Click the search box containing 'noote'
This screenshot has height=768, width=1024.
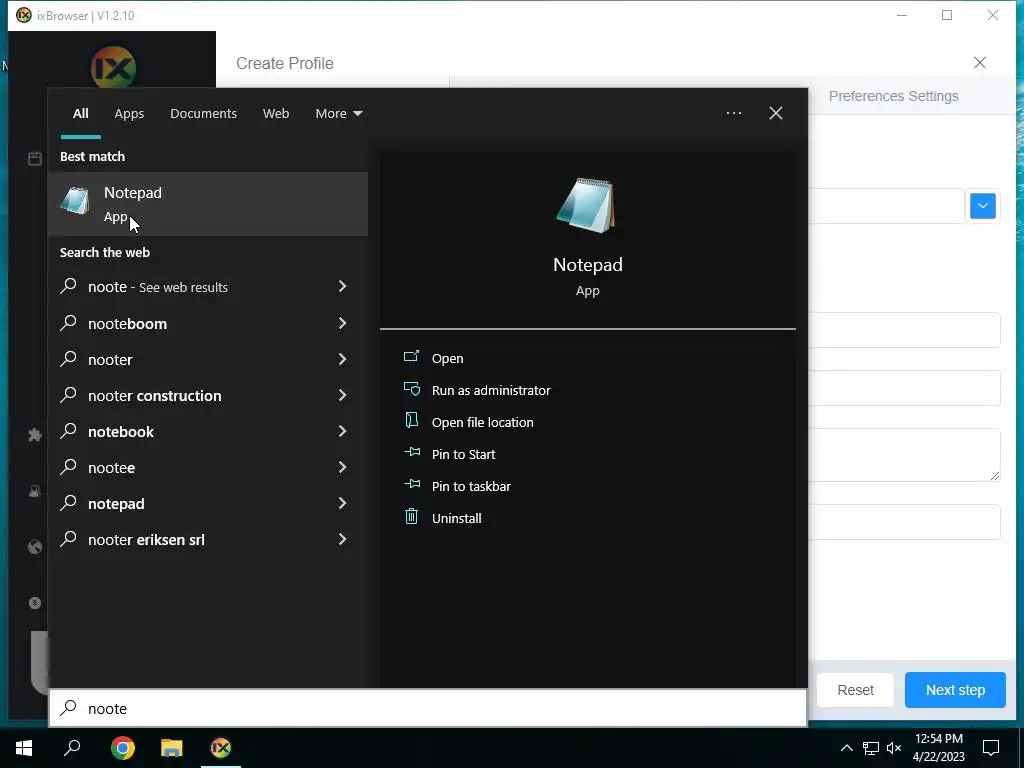coord(428,708)
